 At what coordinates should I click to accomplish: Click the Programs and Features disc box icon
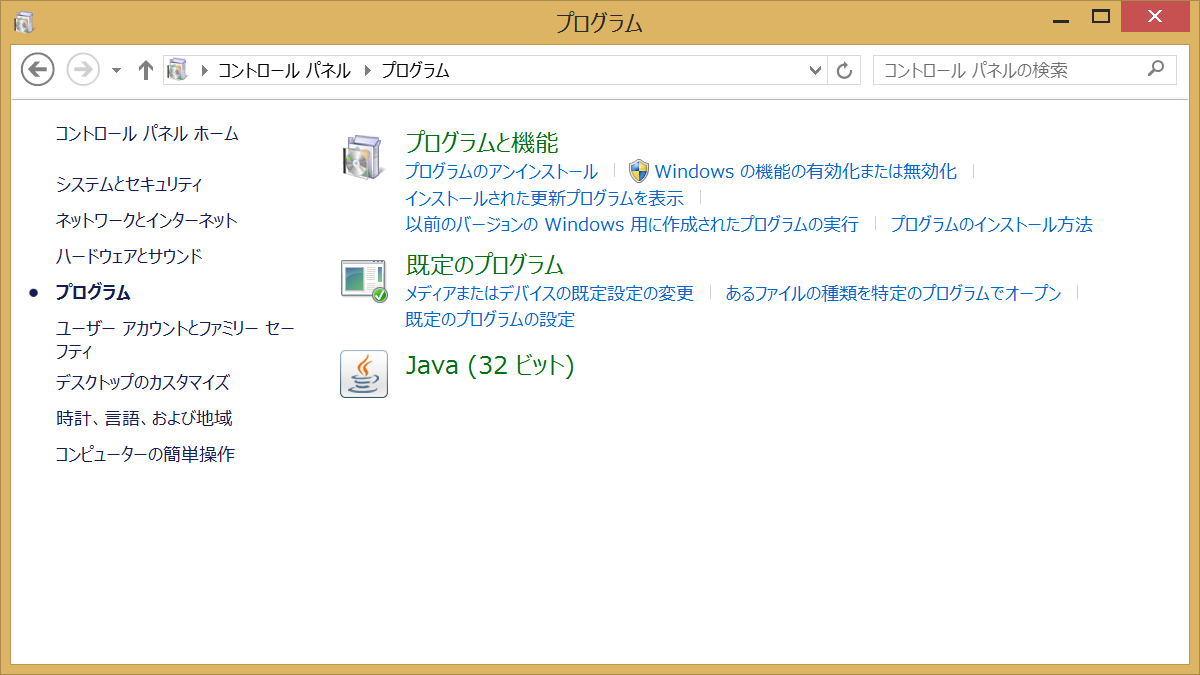(362, 156)
